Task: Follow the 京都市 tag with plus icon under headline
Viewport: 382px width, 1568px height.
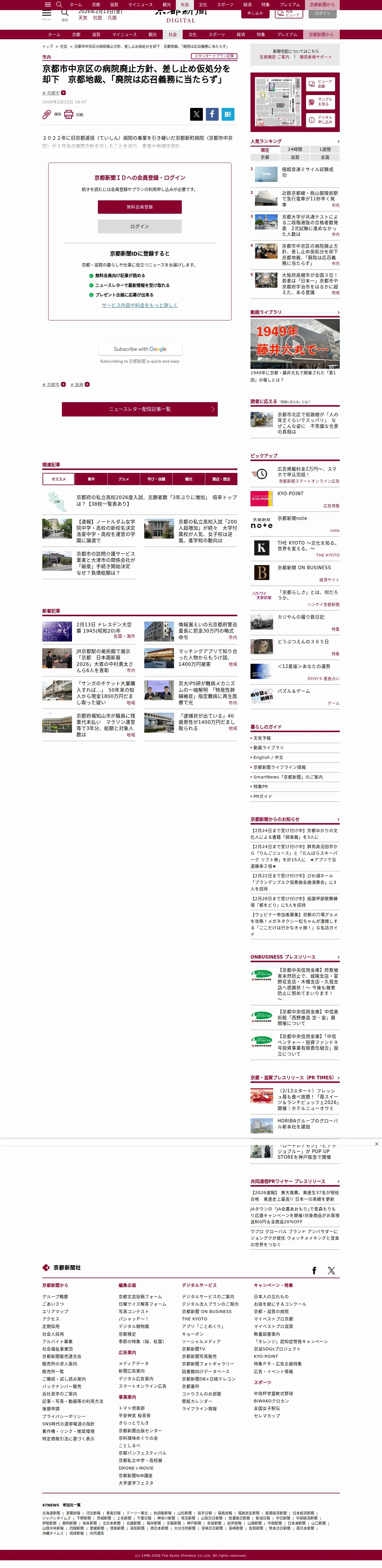Action: point(63,92)
